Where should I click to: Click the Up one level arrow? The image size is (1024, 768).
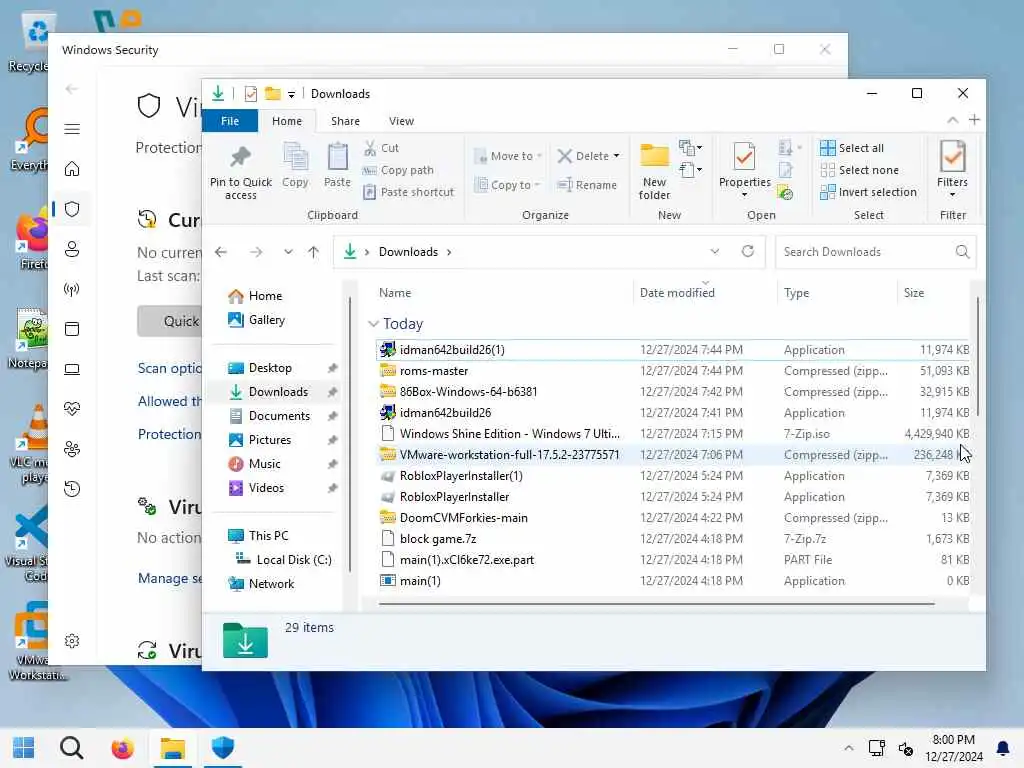coord(313,252)
